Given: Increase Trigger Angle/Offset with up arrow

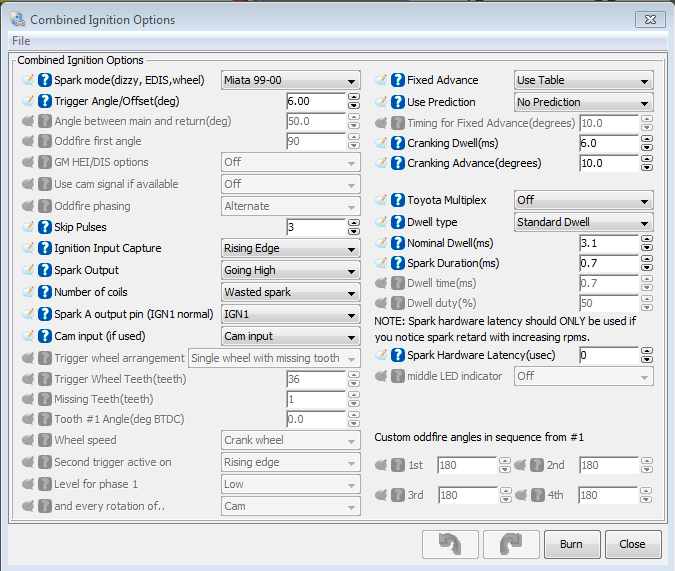Looking at the screenshot, I should [x=353, y=97].
